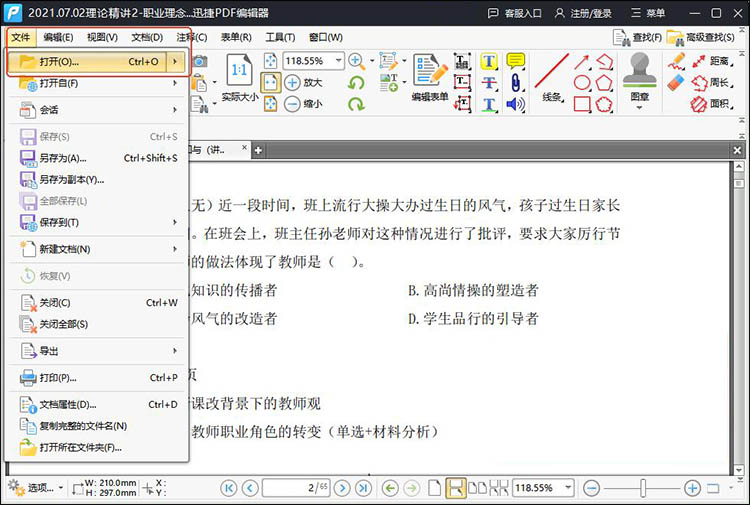Open the File (文件) menu
The width and height of the screenshot is (750, 505).
(21, 37)
